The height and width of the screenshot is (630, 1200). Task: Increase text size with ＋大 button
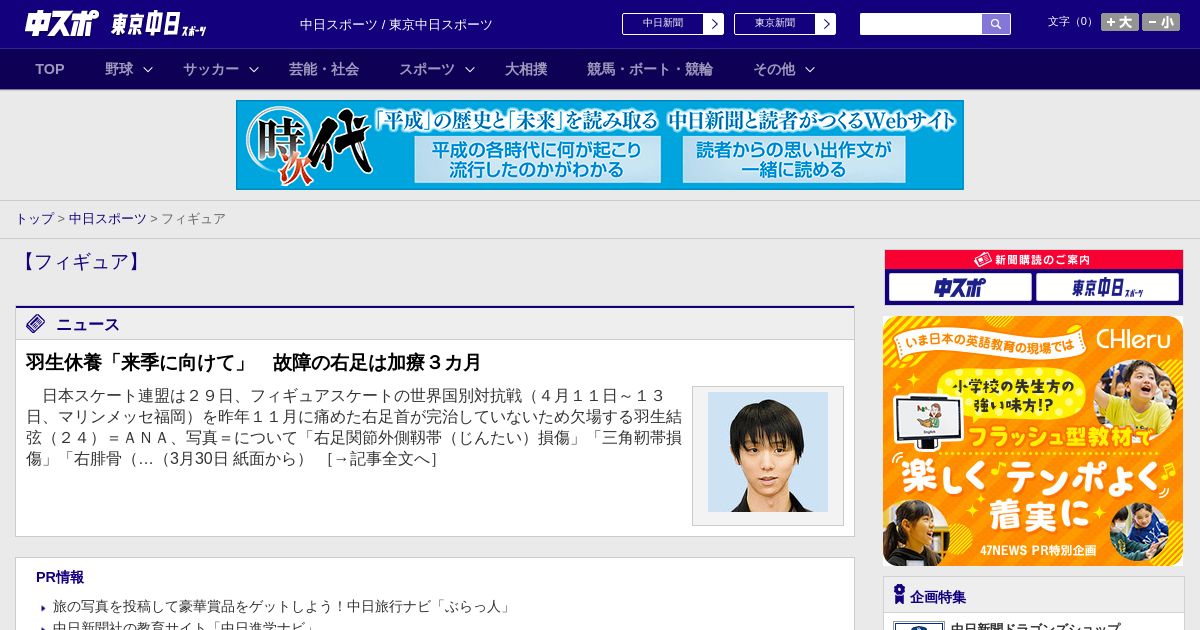[1119, 22]
